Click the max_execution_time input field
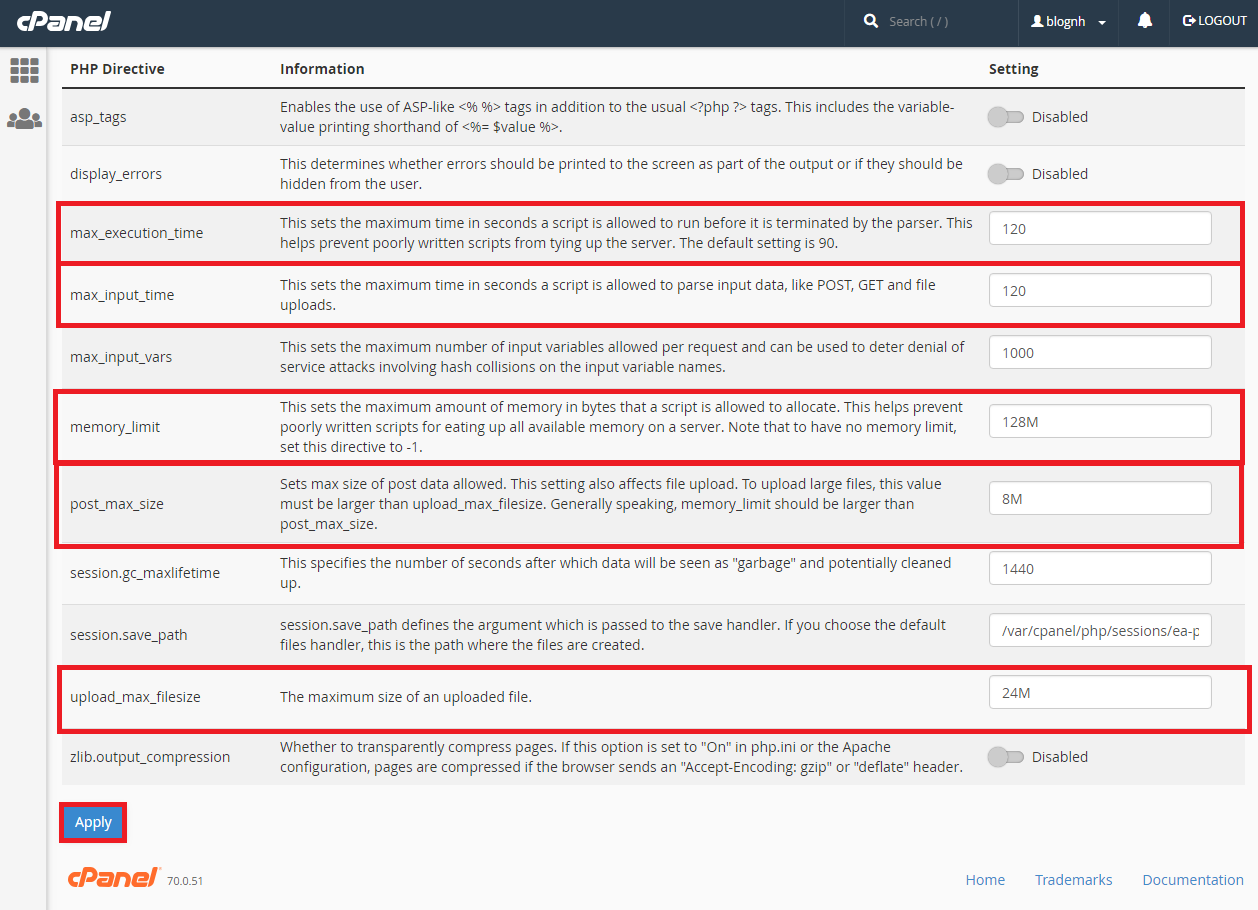Image resolution: width=1258 pixels, height=910 pixels. tap(1100, 229)
